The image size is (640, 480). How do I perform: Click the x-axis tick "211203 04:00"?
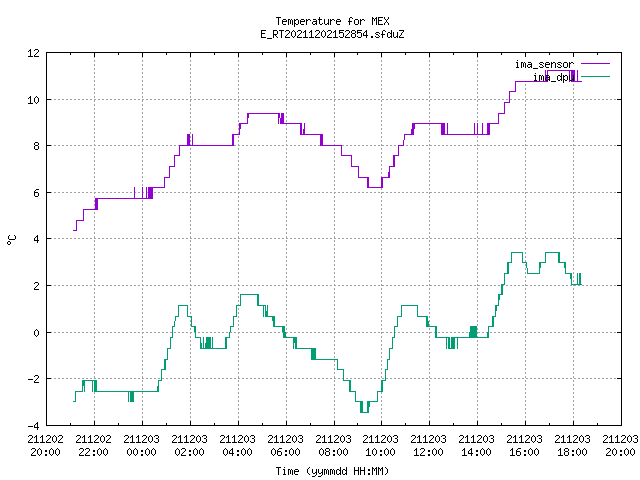tap(238, 445)
